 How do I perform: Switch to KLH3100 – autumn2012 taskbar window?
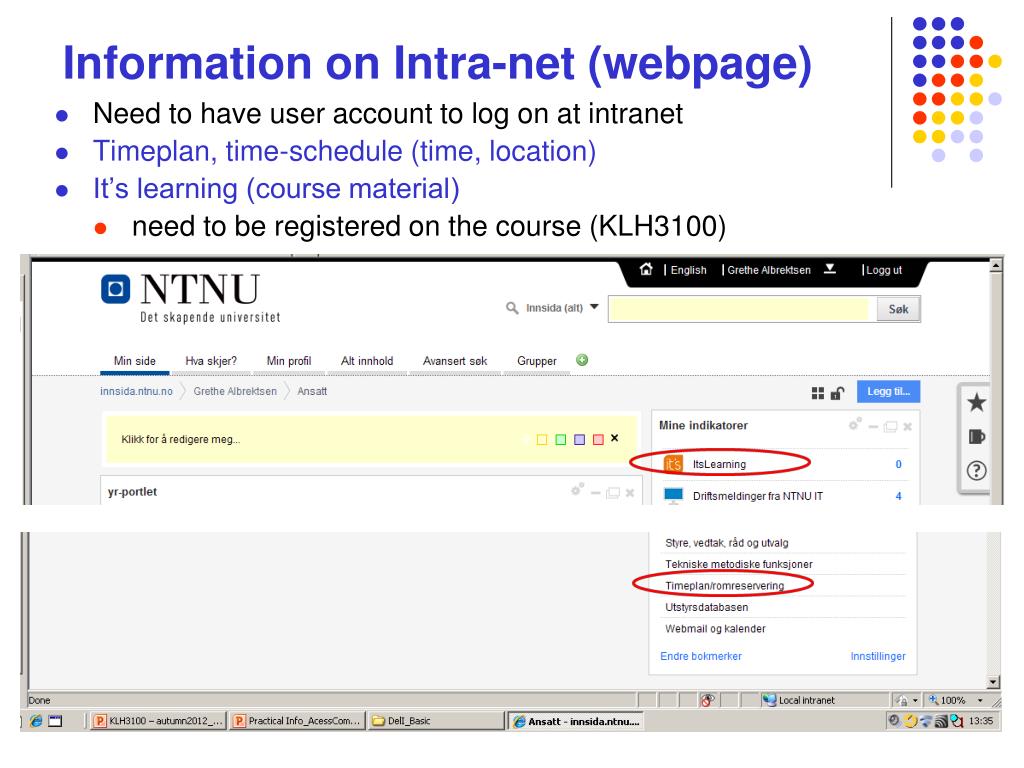point(159,721)
